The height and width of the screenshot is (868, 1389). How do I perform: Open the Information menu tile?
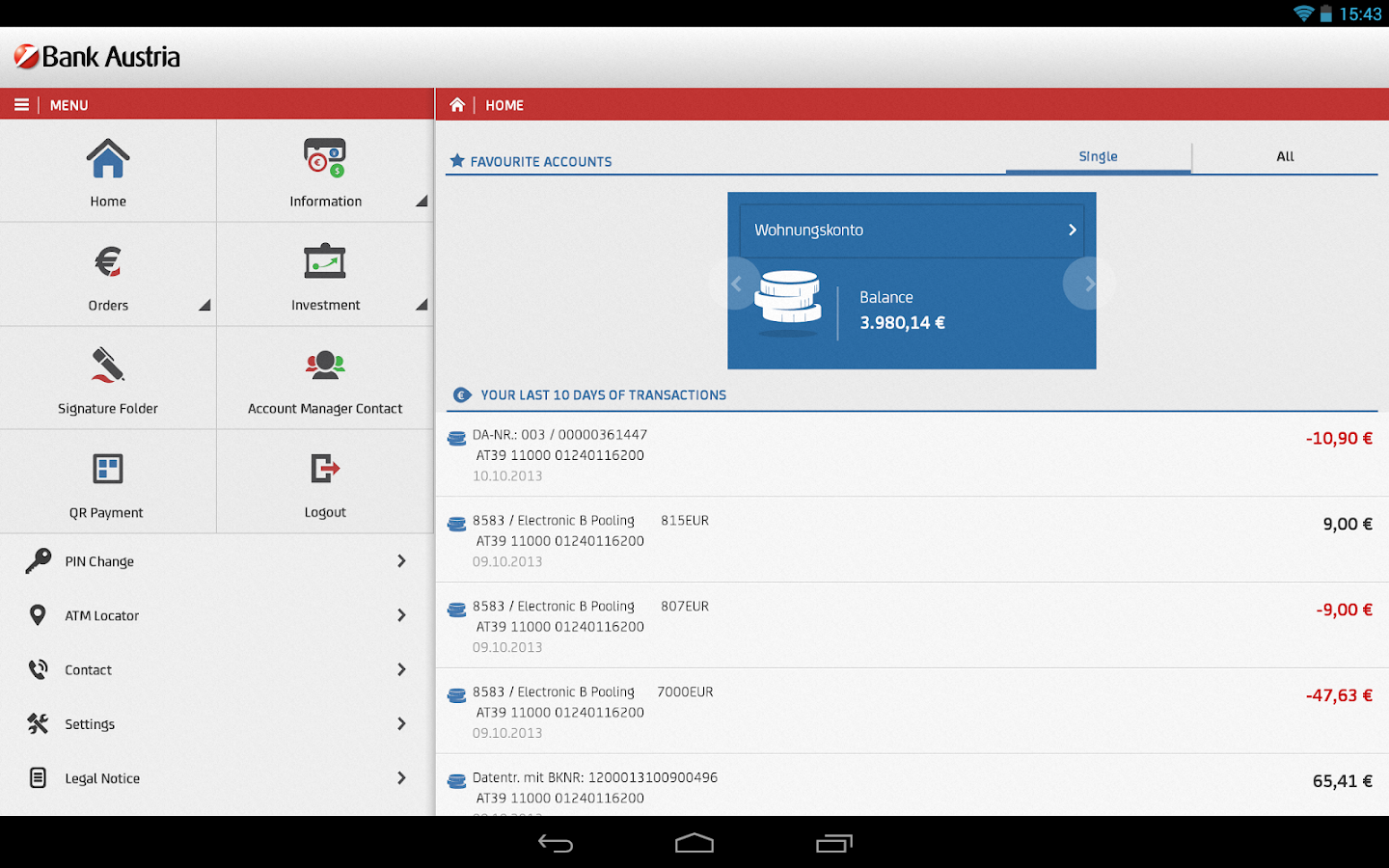[325, 171]
